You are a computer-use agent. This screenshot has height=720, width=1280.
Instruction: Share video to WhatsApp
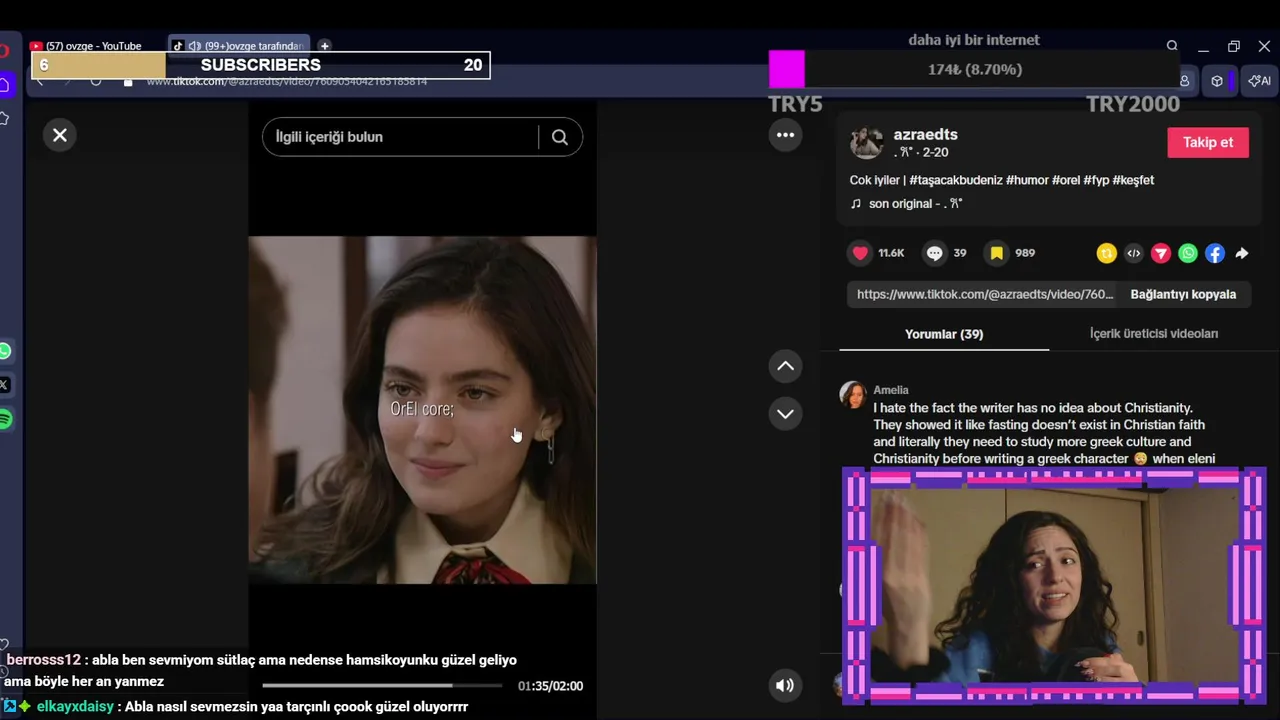coord(1187,253)
